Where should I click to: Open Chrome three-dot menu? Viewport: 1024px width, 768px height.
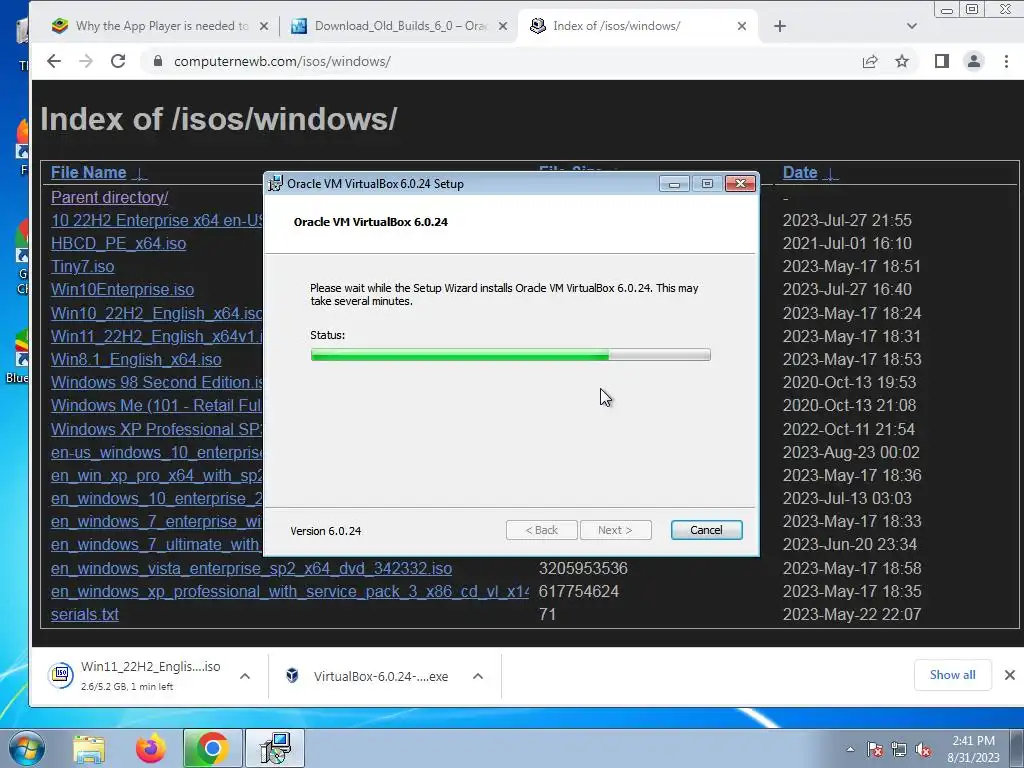tap(1006, 61)
